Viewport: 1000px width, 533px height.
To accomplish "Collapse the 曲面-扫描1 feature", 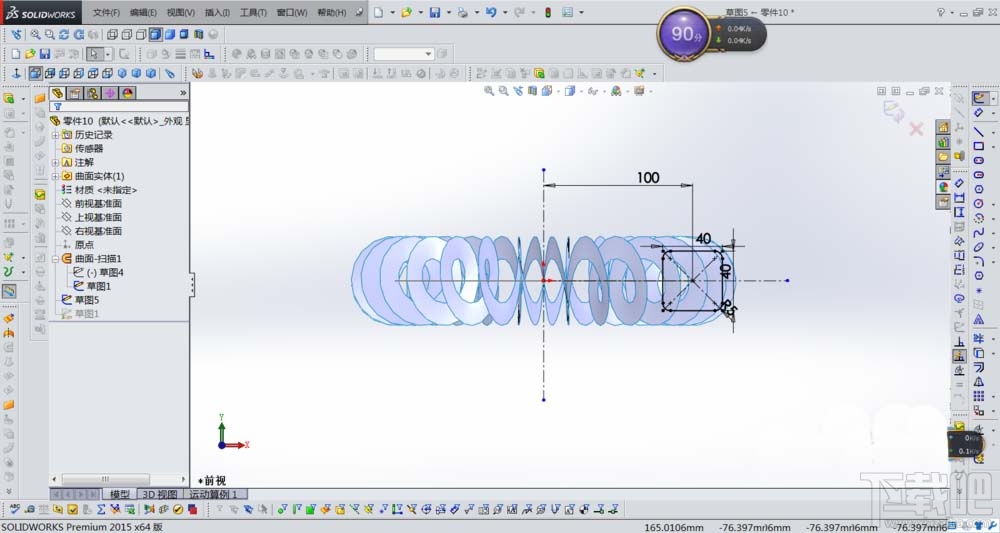I will pos(55,259).
